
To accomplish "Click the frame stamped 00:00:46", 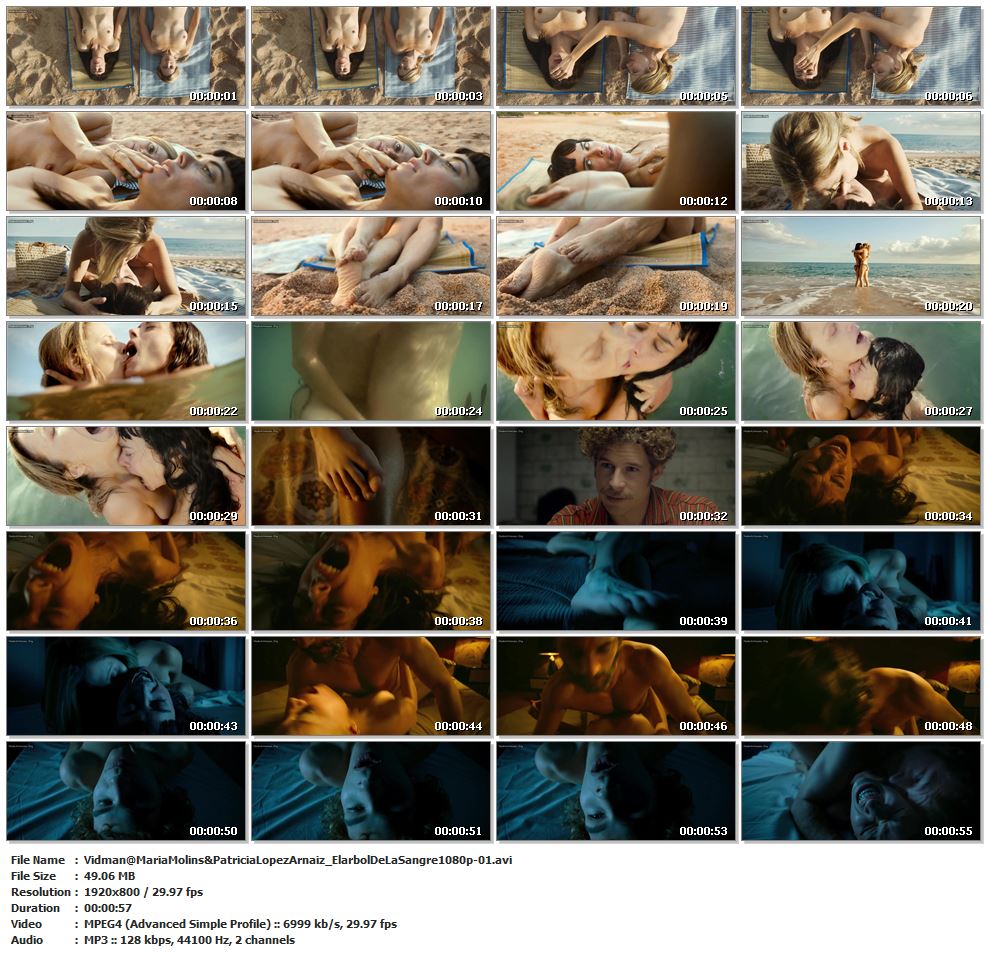I will [x=616, y=686].
